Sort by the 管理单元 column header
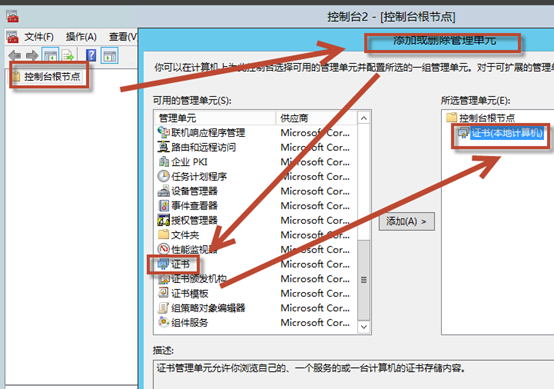554x389 pixels. pos(215,118)
